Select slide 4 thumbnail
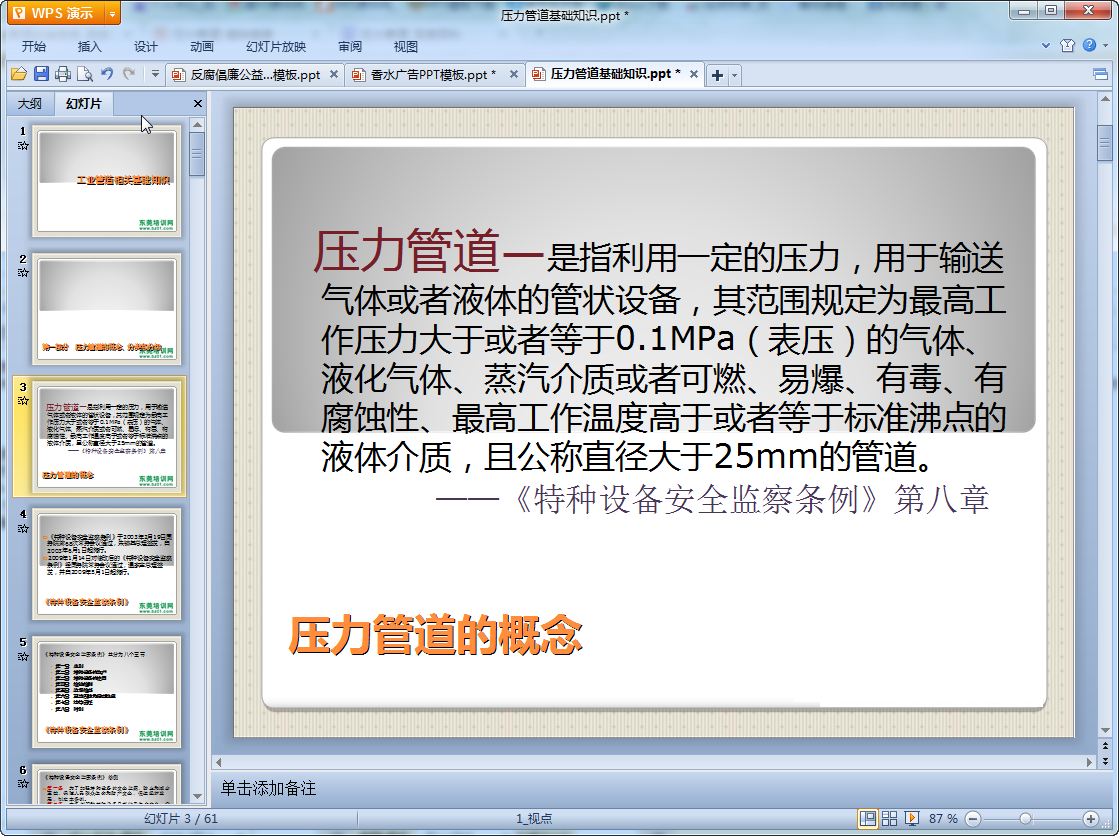The width and height of the screenshot is (1119, 836). point(106,564)
